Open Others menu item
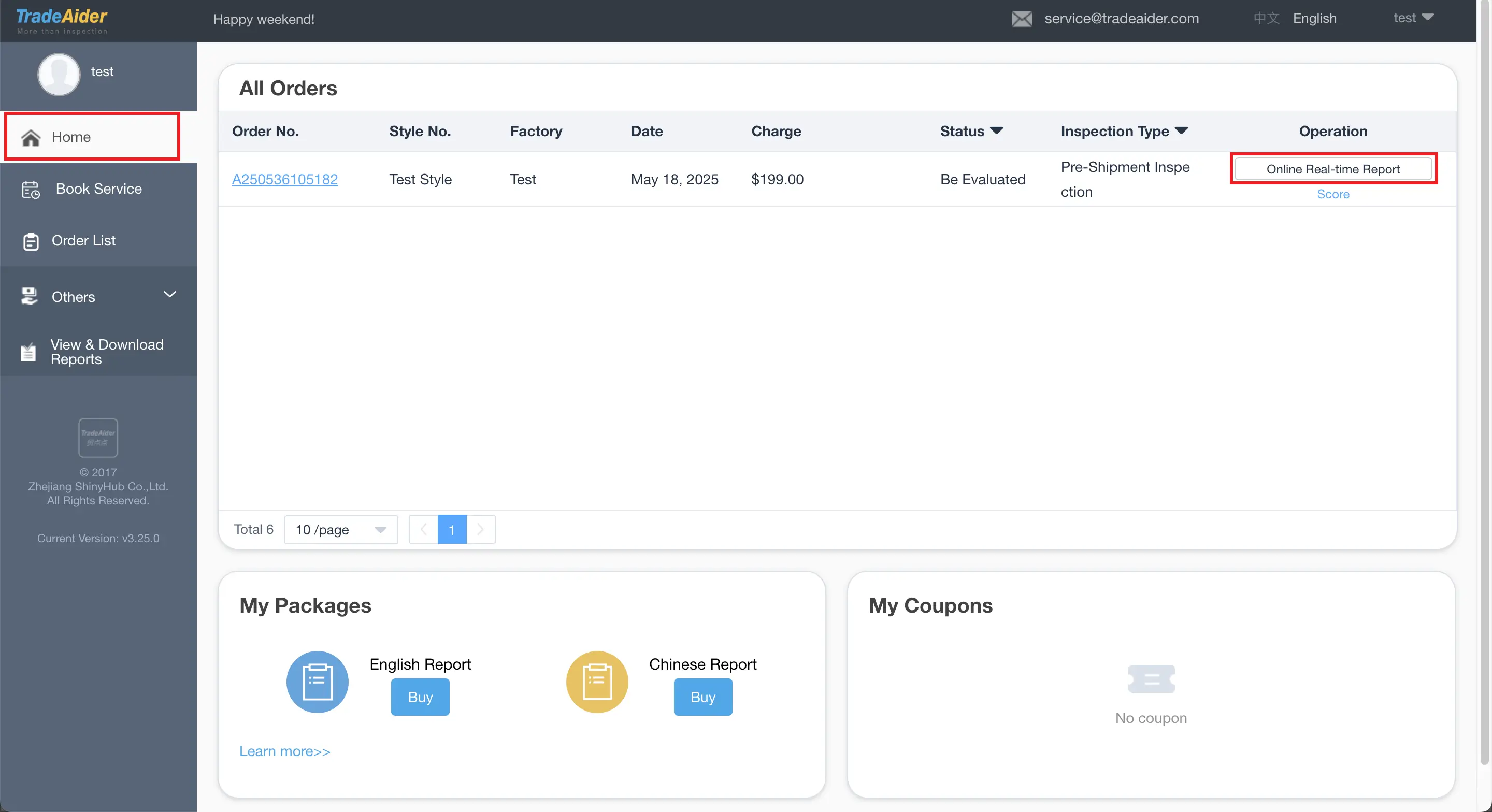Image resolution: width=1492 pixels, height=812 pixels. (x=98, y=297)
